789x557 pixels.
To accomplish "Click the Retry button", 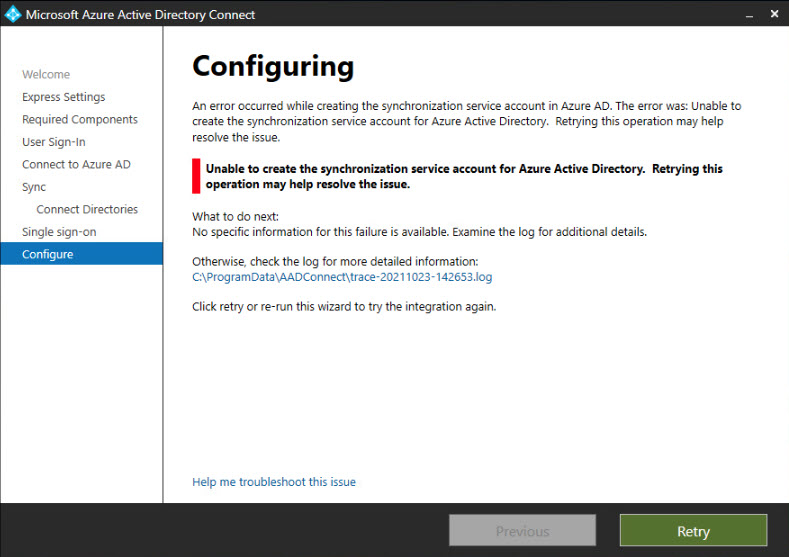I will tap(693, 530).
